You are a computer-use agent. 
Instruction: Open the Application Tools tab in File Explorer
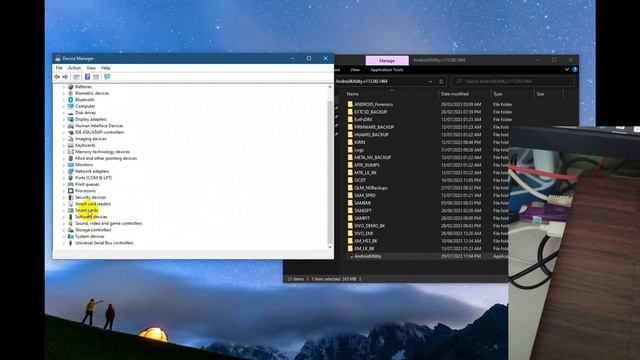[387, 70]
